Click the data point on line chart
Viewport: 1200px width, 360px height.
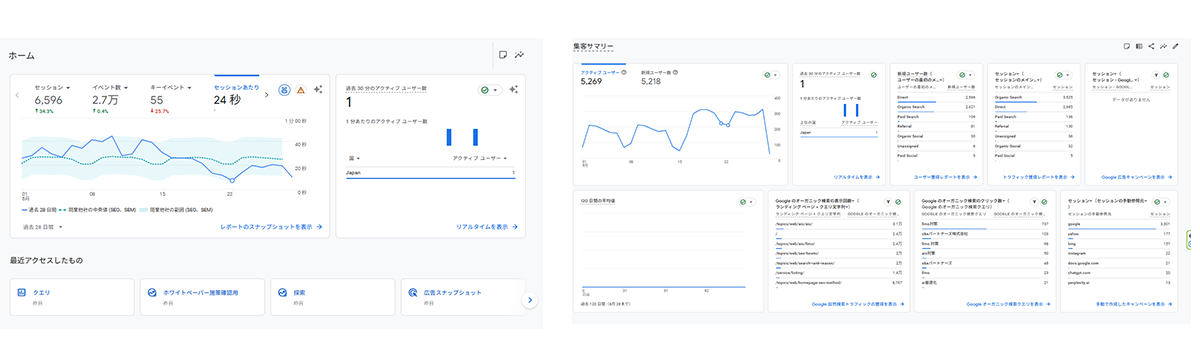click(x=232, y=181)
